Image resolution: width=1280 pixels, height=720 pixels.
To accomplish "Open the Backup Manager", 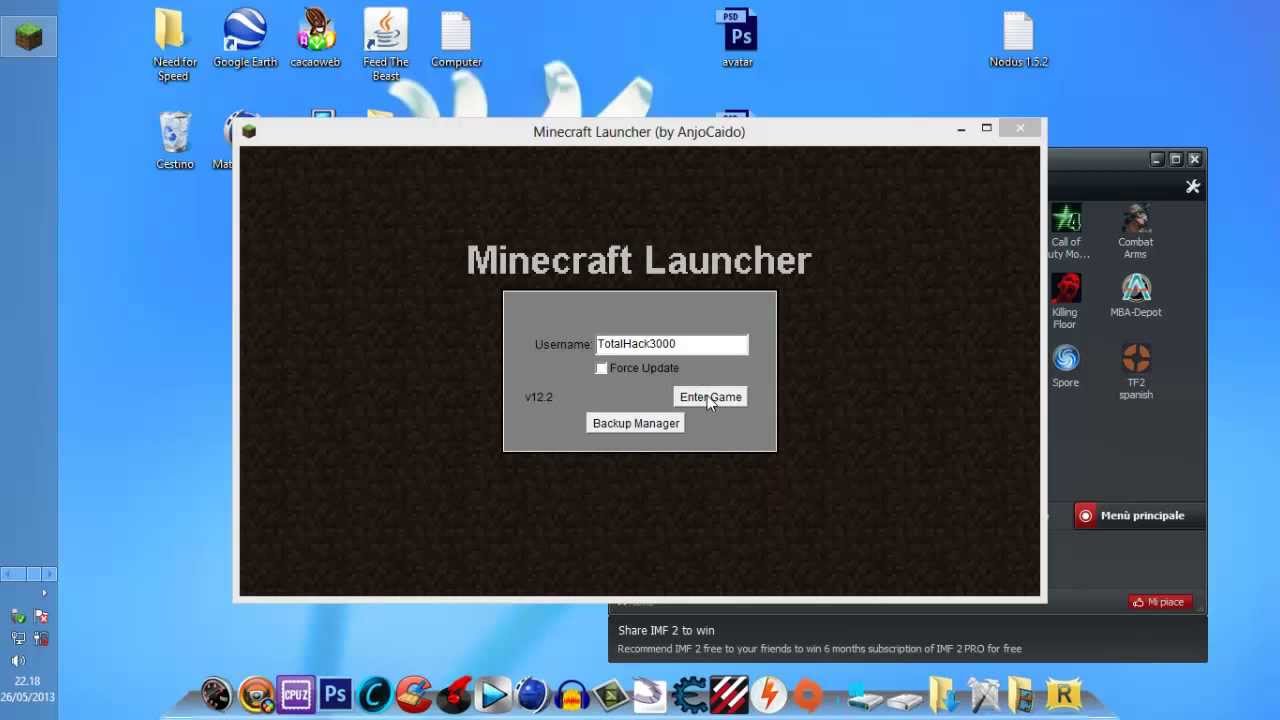I will coord(636,423).
